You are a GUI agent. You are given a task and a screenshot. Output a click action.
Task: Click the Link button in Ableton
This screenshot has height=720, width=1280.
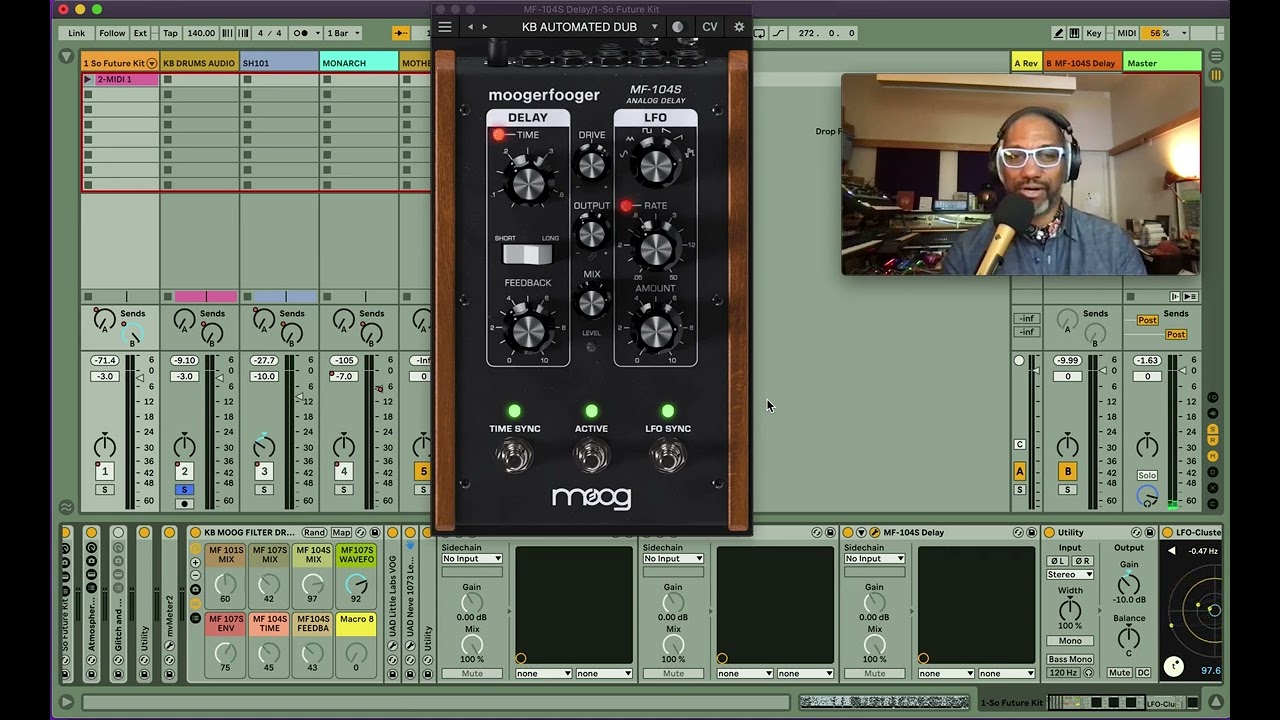[x=77, y=33]
